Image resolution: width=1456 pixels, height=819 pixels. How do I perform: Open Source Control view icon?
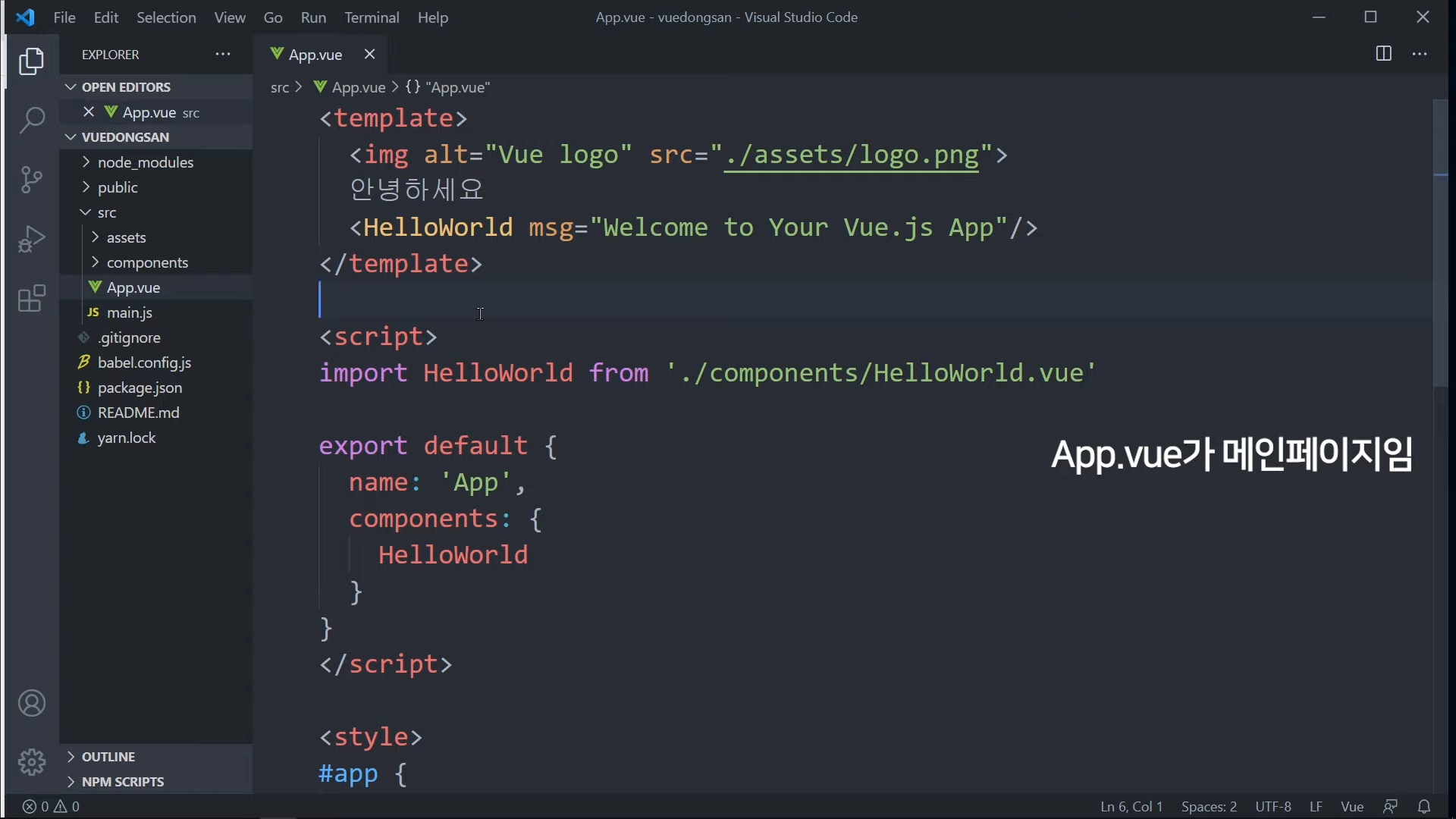(32, 180)
